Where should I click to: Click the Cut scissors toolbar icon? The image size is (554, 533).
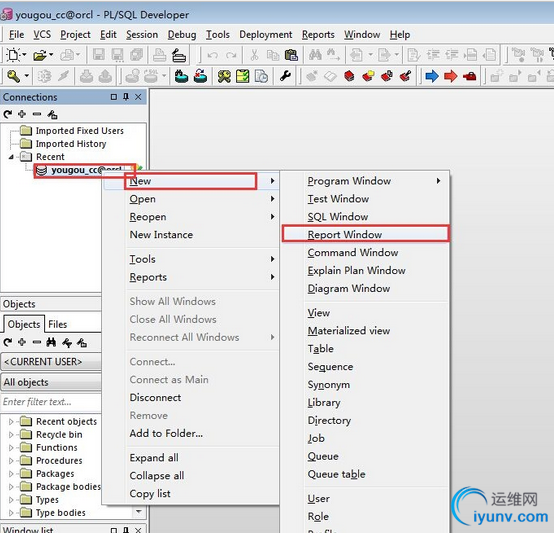[254, 55]
